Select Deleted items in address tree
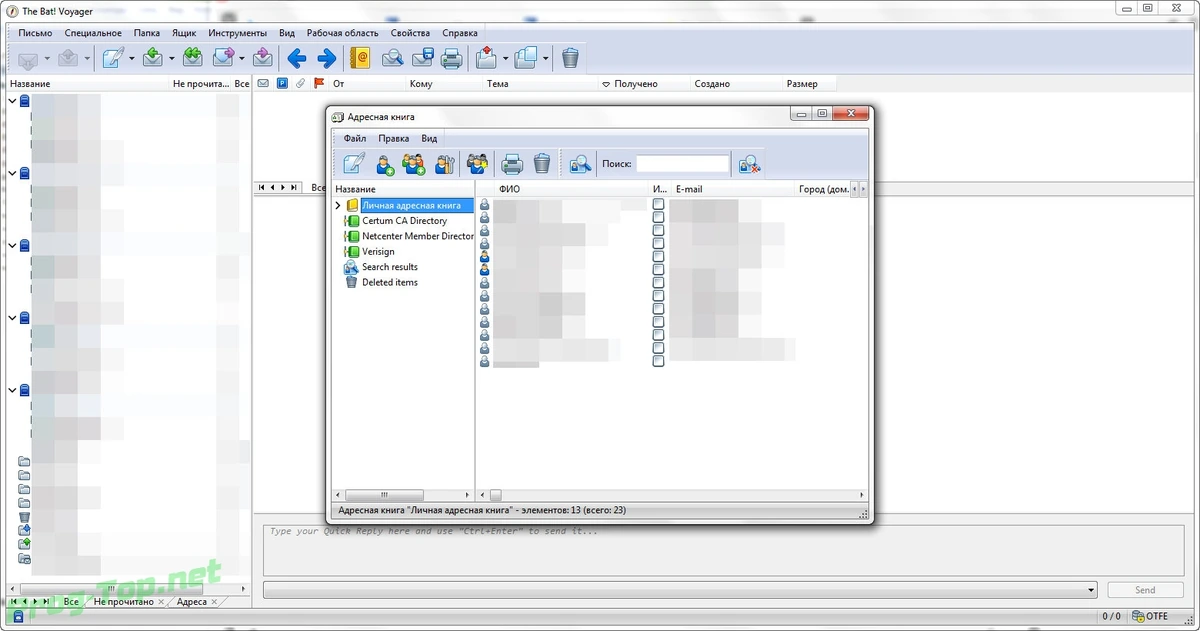This screenshot has width=1200, height=631. click(x=390, y=282)
